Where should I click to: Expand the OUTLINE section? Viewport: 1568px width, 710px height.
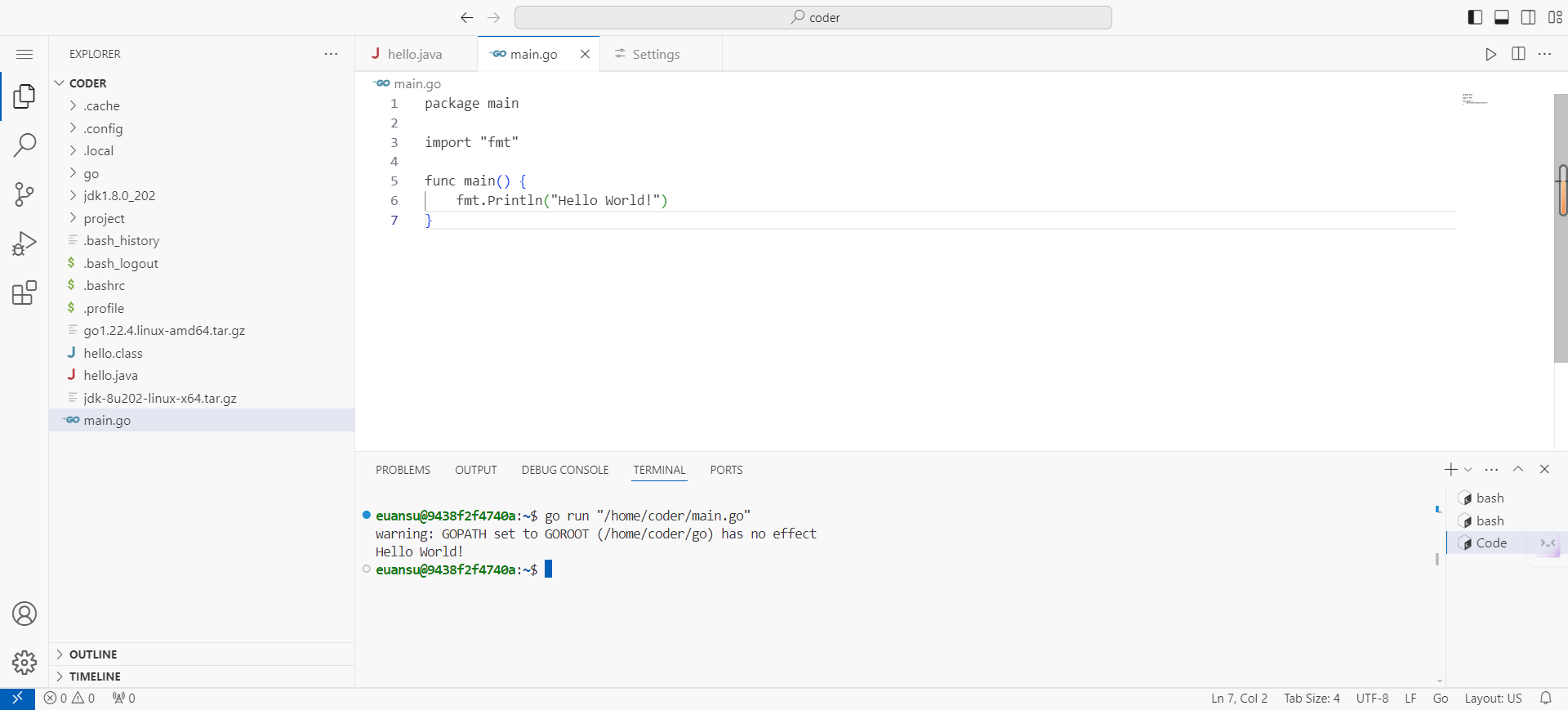93,654
